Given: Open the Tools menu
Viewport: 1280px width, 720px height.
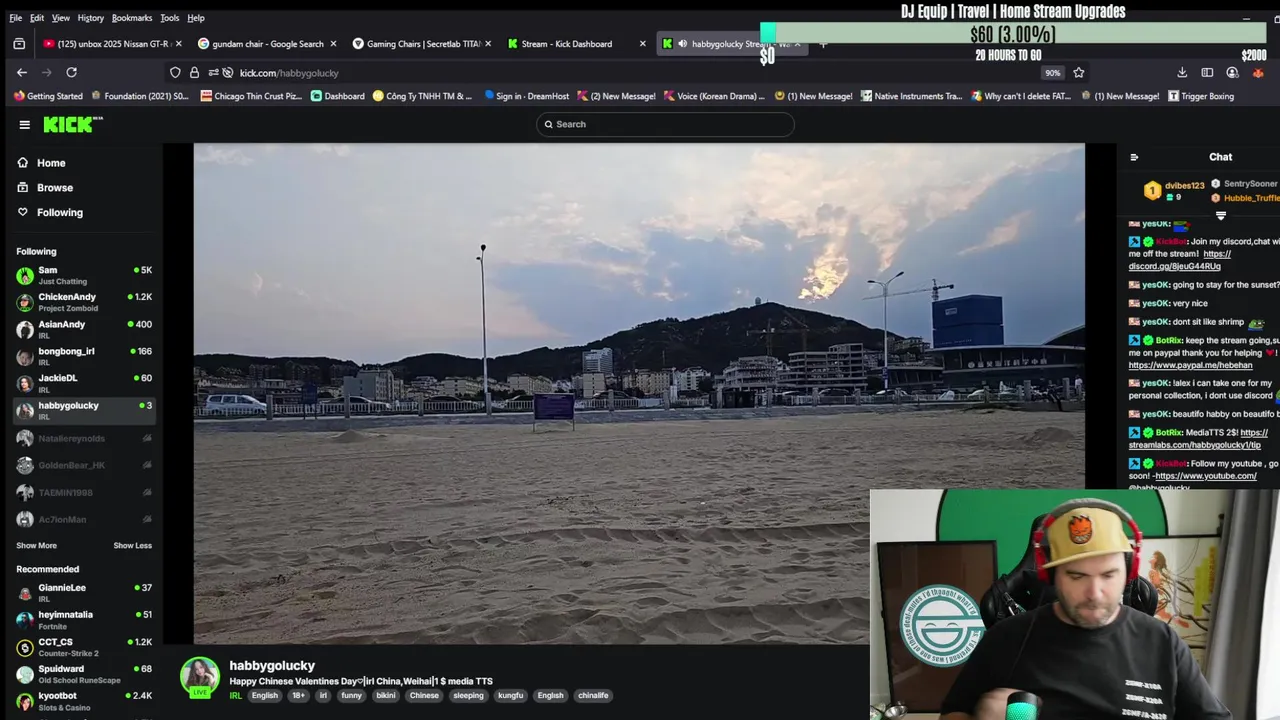Looking at the screenshot, I should click(x=170, y=18).
